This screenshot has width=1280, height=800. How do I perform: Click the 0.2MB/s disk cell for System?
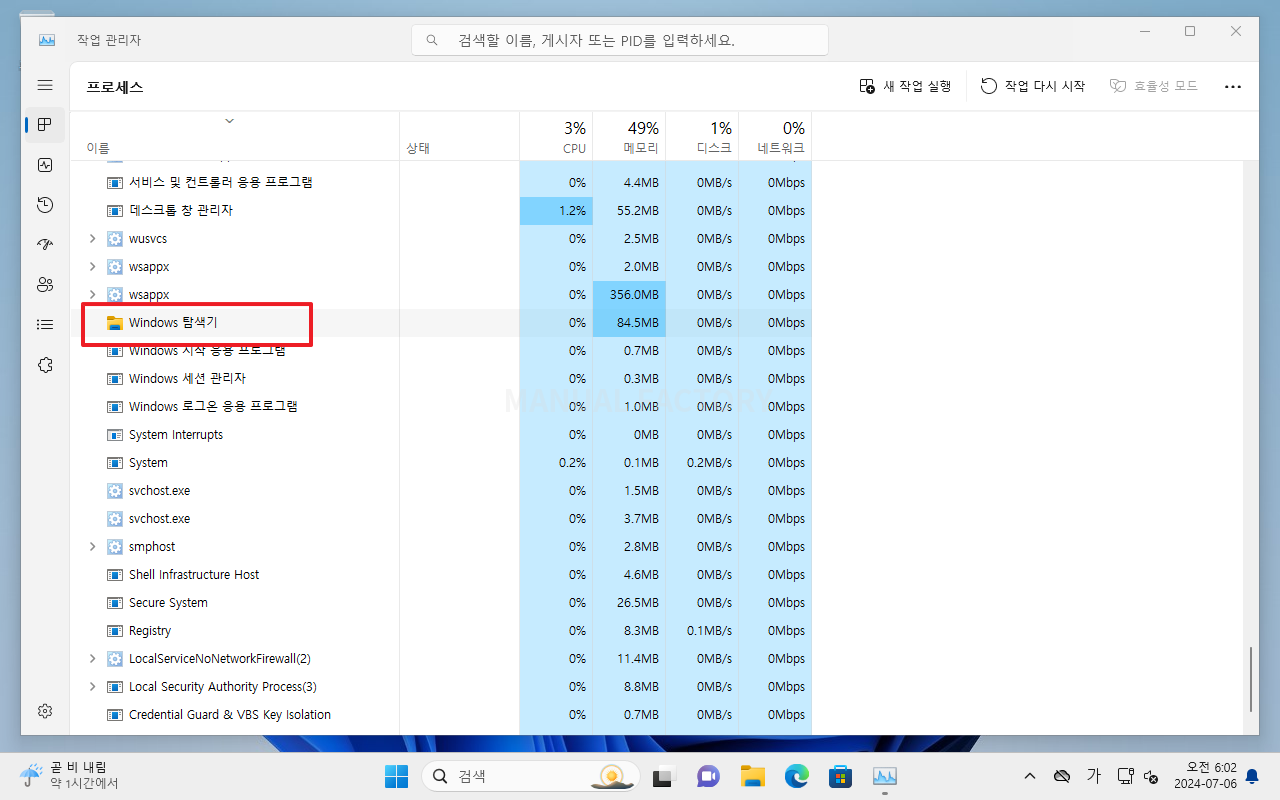click(x=702, y=463)
